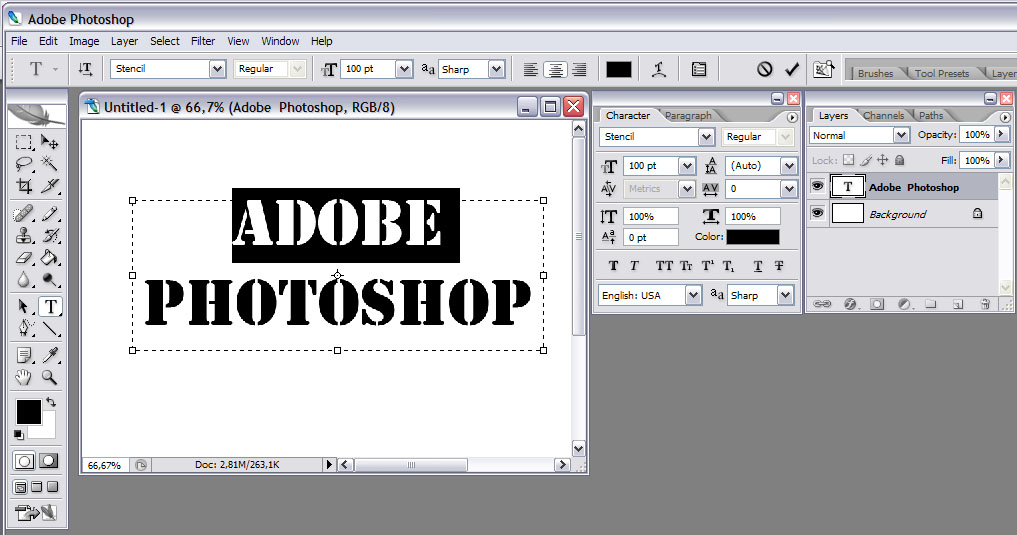Select the Magic Wand tool
Viewport: 1017px width, 535px height.
(50, 163)
